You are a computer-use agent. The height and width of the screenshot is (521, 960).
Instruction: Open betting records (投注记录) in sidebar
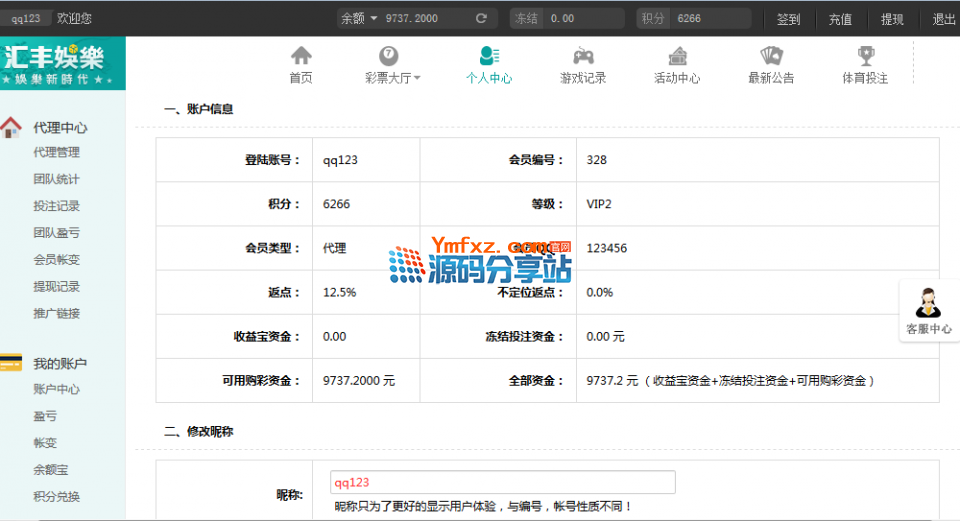(x=56, y=206)
